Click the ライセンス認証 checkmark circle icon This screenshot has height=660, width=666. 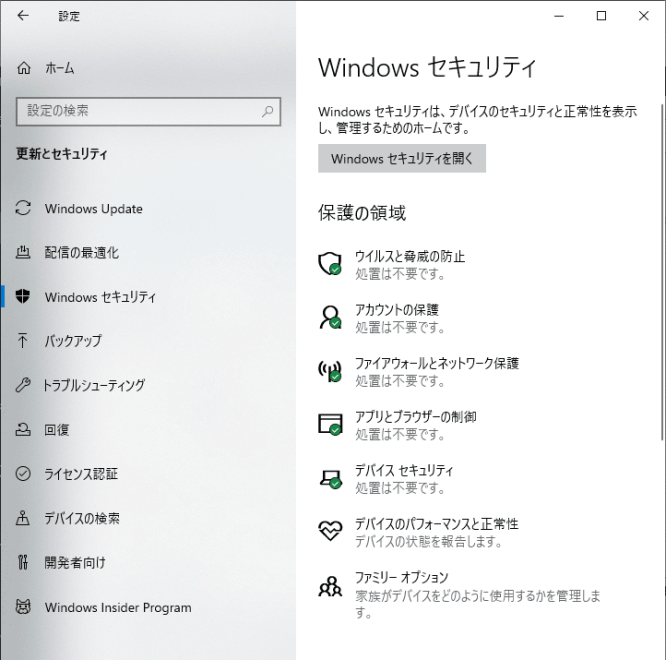pyautogui.click(x=23, y=474)
